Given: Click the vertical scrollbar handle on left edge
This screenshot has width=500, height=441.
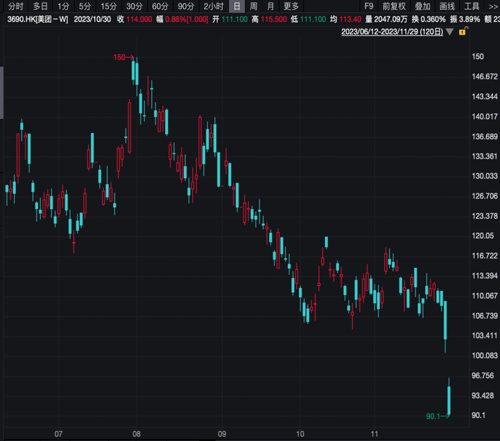Looking at the screenshot, I should point(2,92).
